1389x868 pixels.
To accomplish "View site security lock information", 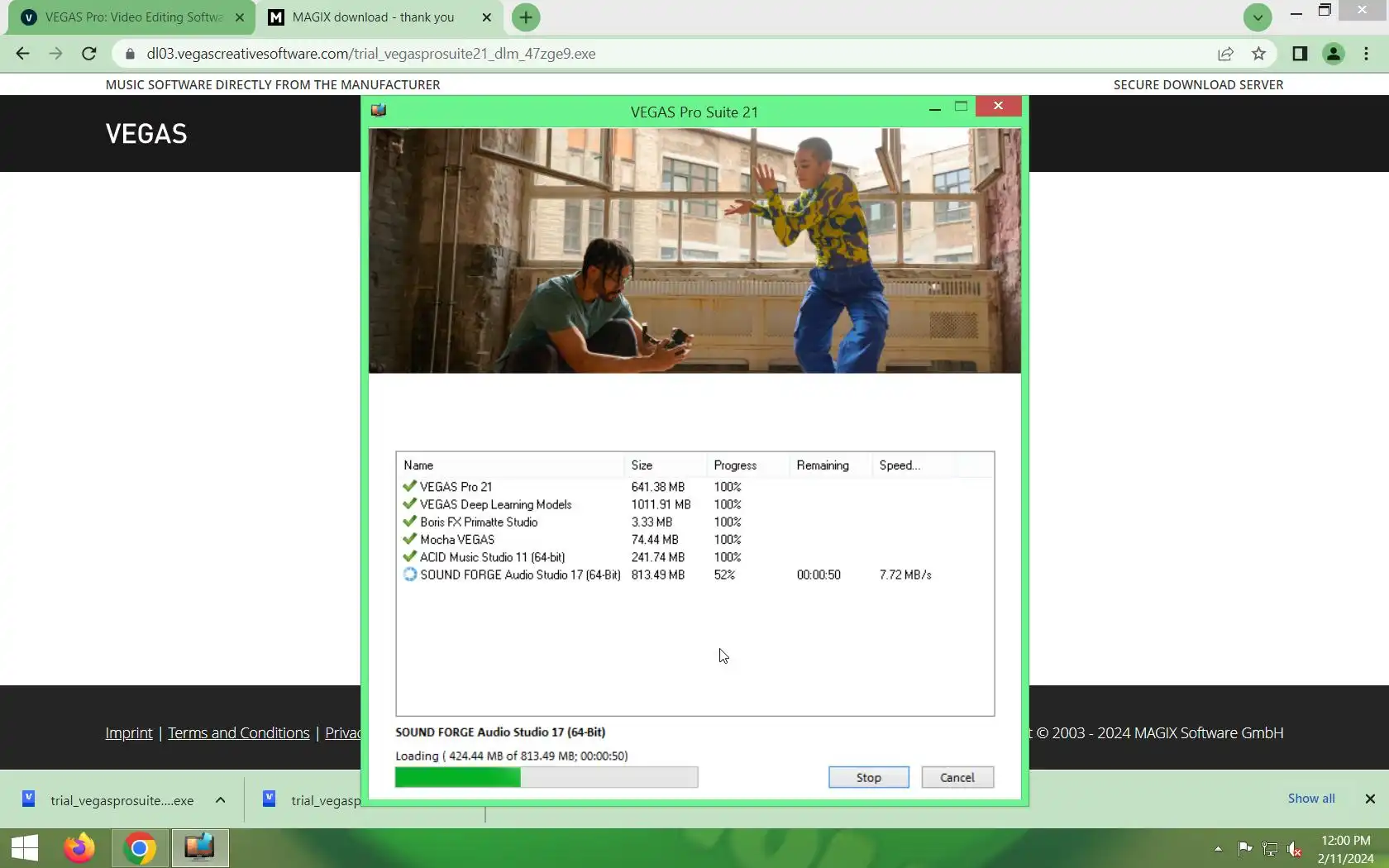I will 130,54.
